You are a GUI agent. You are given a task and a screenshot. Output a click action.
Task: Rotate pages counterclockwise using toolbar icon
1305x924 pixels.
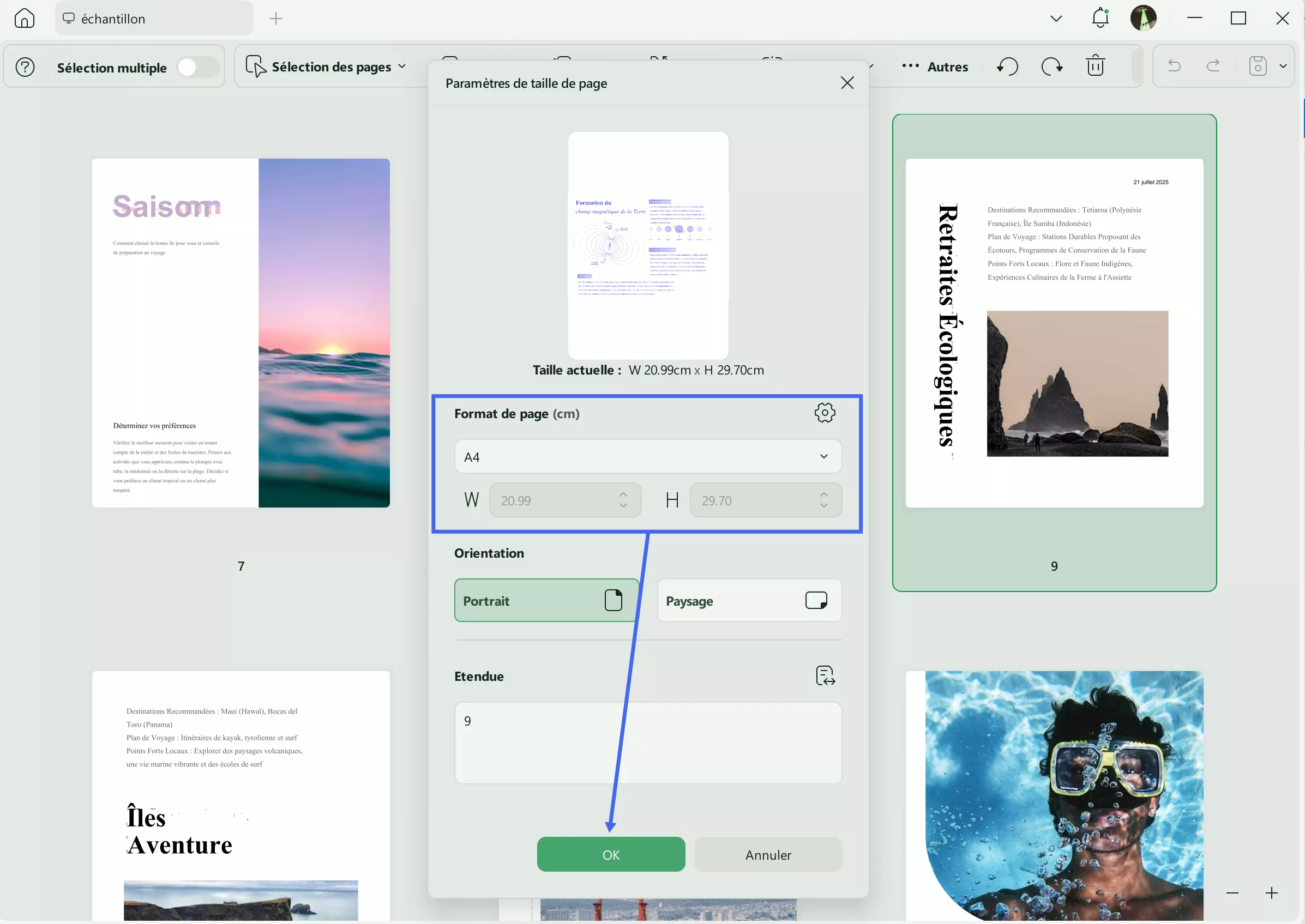click(1007, 67)
